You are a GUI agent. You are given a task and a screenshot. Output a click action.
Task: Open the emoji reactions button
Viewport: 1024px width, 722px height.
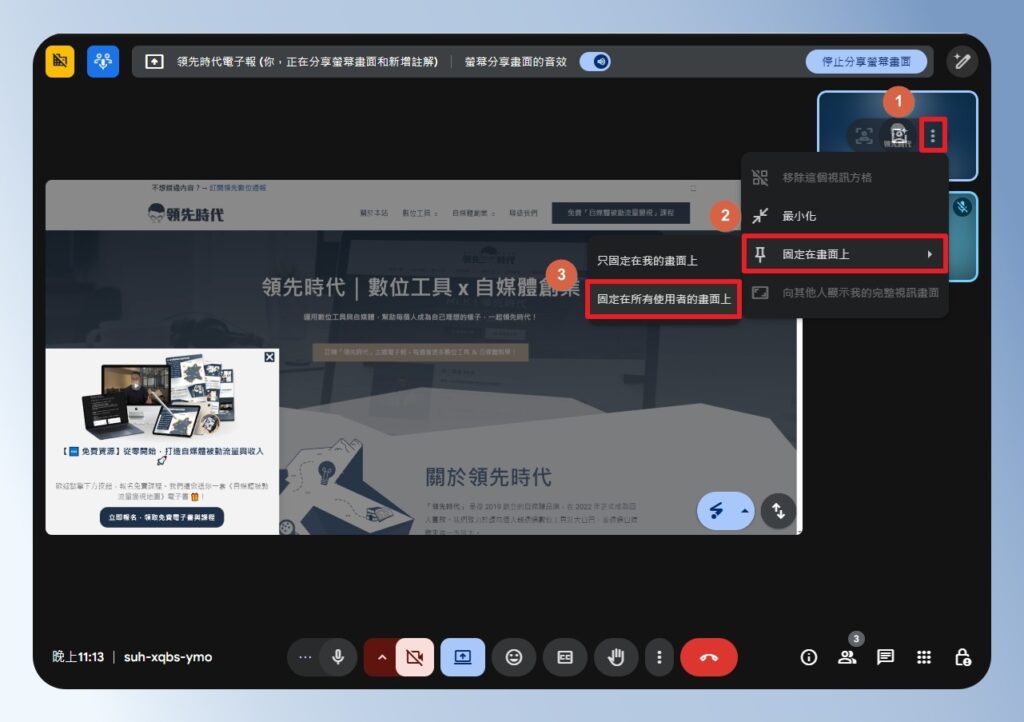point(514,657)
